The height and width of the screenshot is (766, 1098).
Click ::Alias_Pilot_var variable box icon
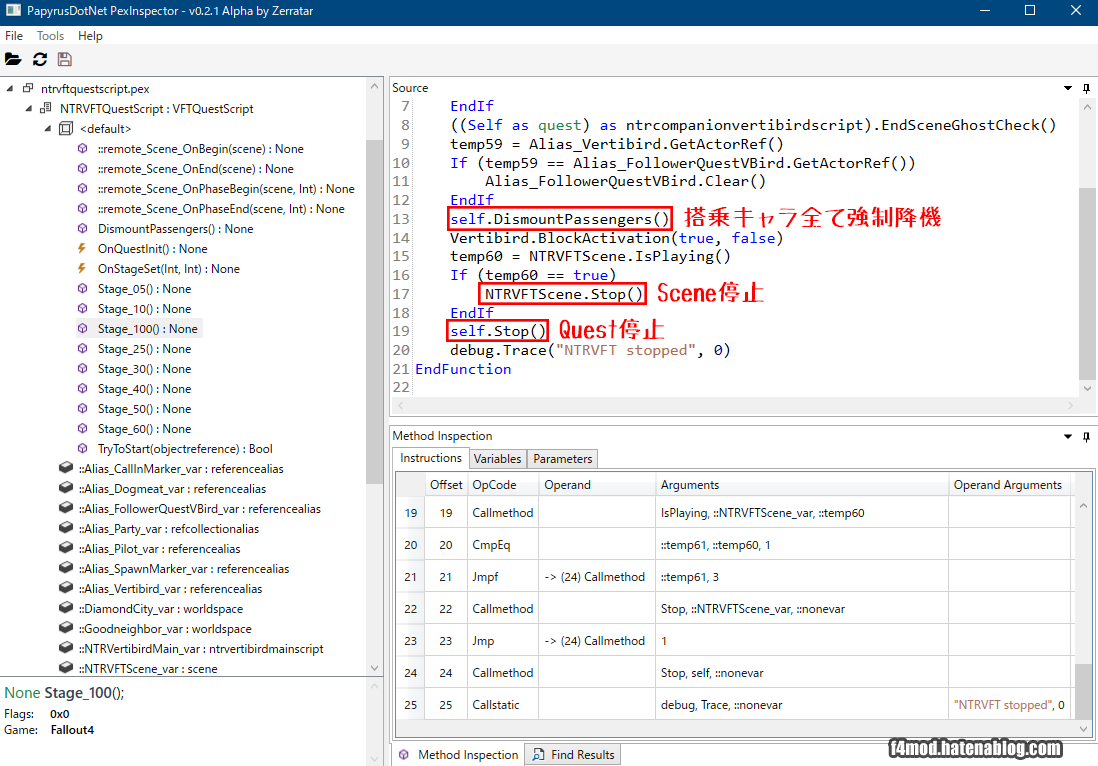tap(66, 548)
